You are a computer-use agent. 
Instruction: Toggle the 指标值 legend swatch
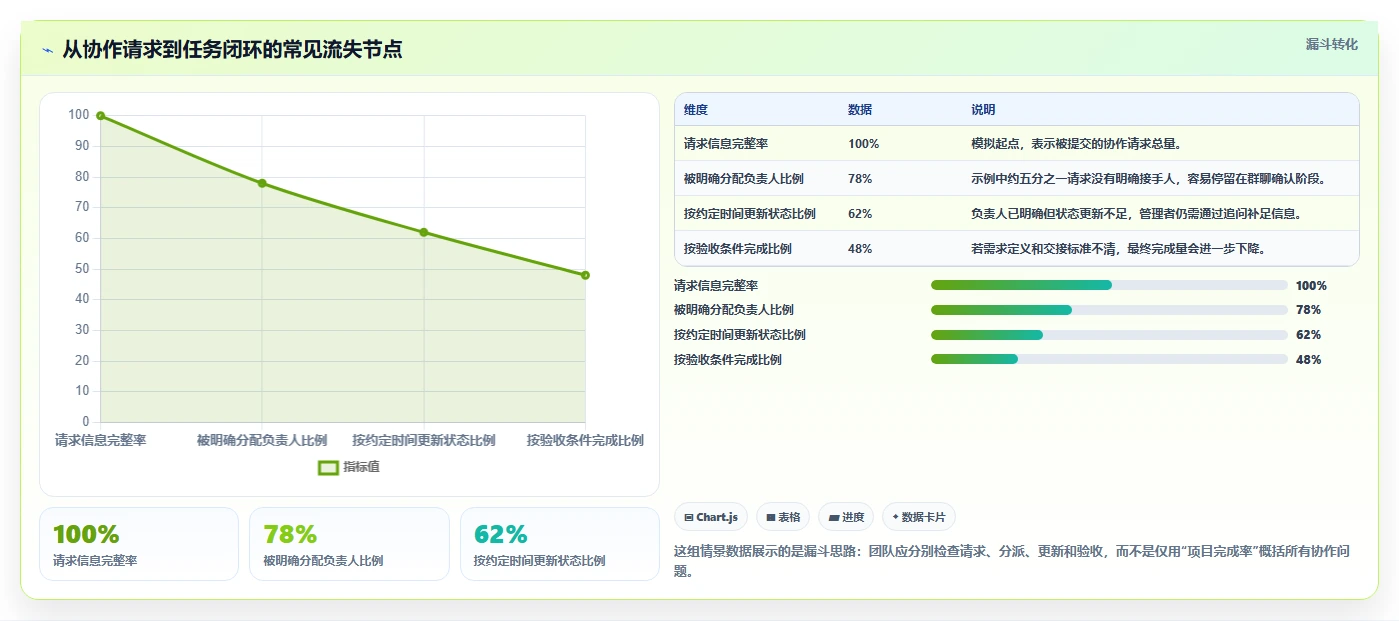[x=329, y=467]
